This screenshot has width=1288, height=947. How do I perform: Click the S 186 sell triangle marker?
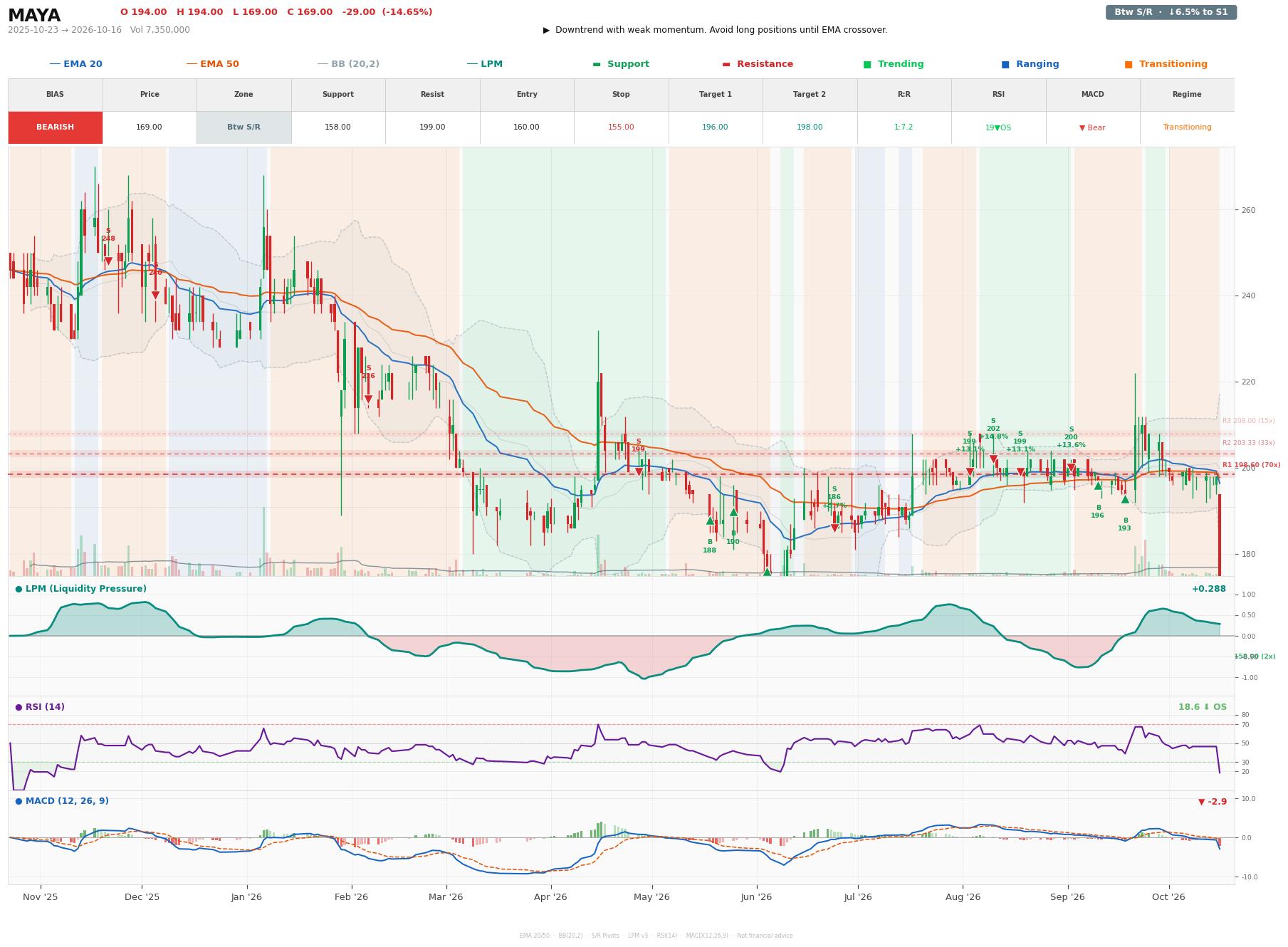tap(834, 528)
